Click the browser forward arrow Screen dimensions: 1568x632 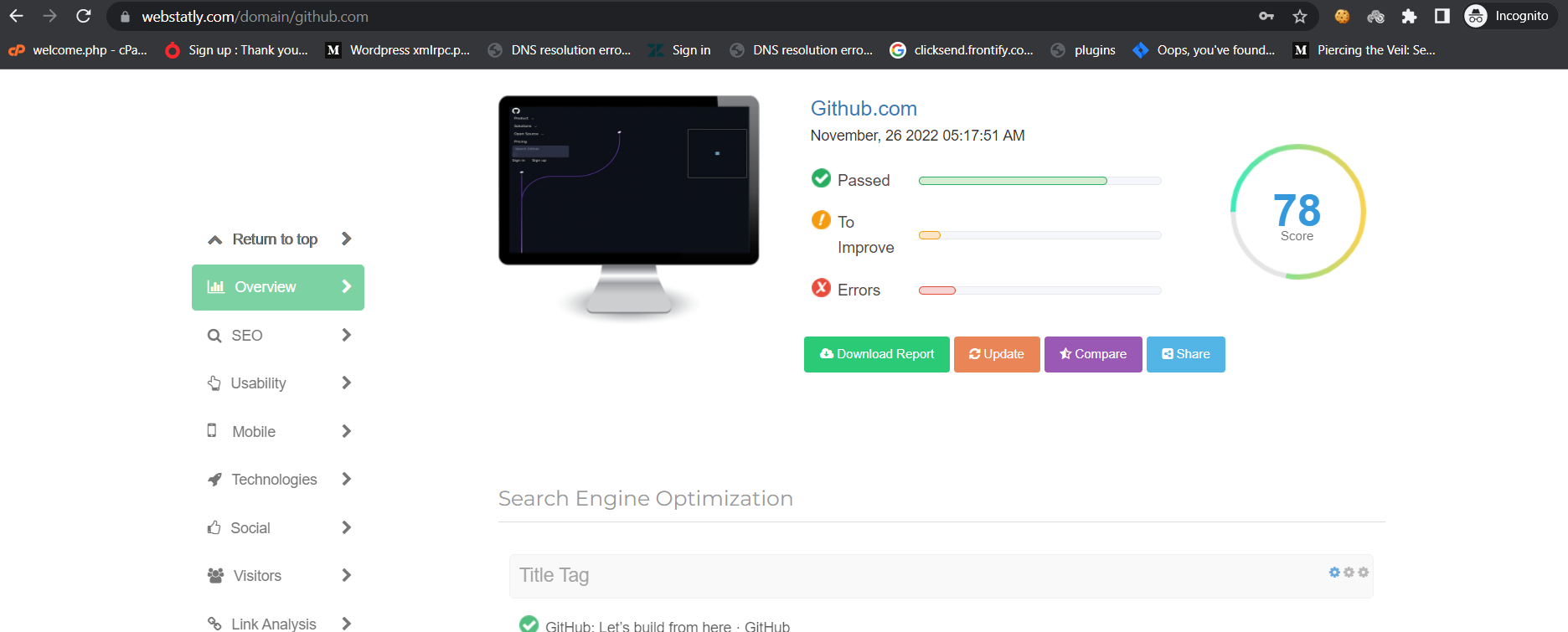click(x=49, y=16)
